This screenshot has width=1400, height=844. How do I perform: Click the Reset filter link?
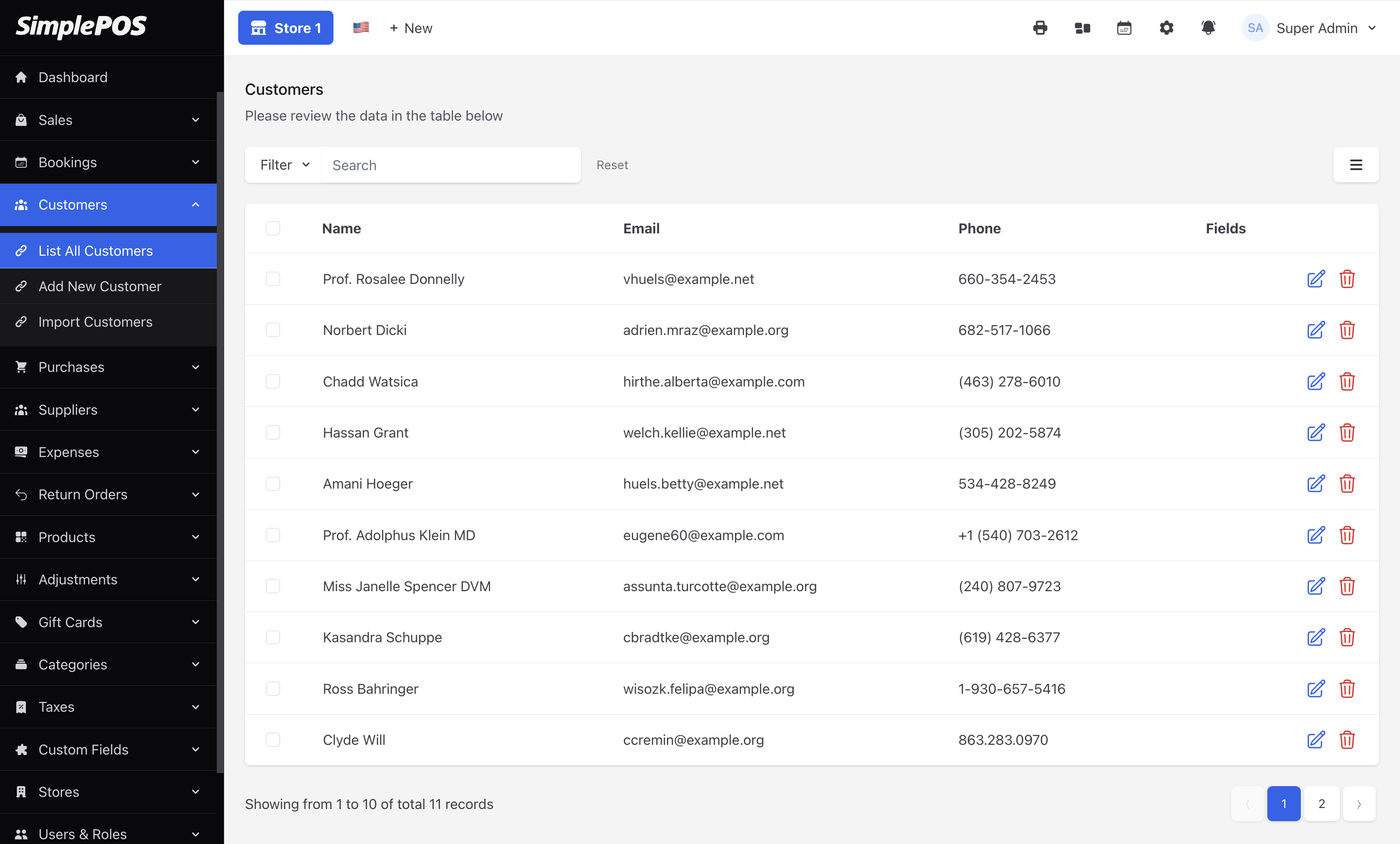[612, 165]
